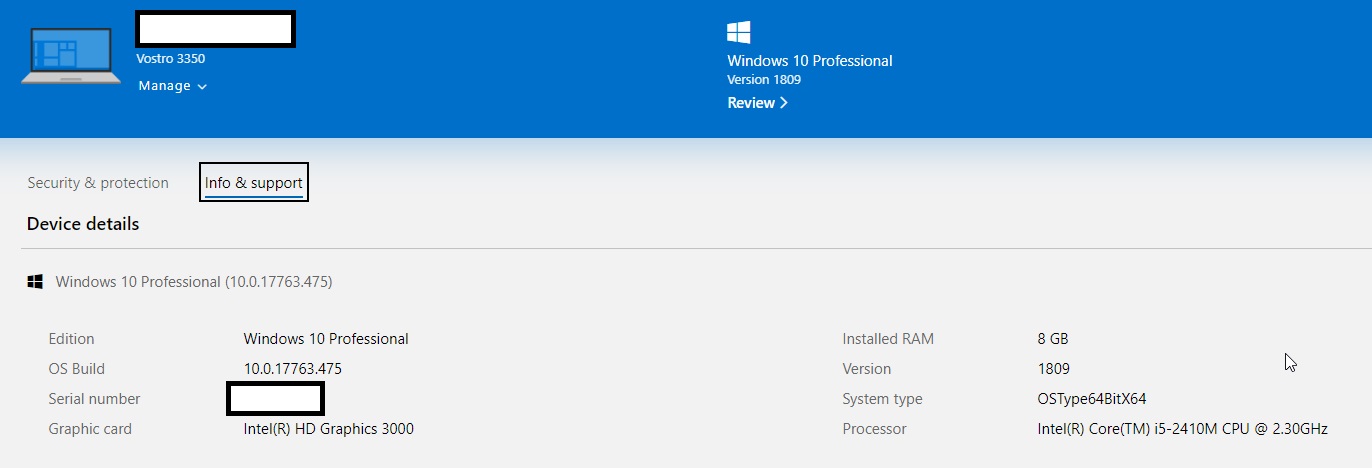Click the Device details heading
Screen dimensions: 1372x468
click(83, 224)
